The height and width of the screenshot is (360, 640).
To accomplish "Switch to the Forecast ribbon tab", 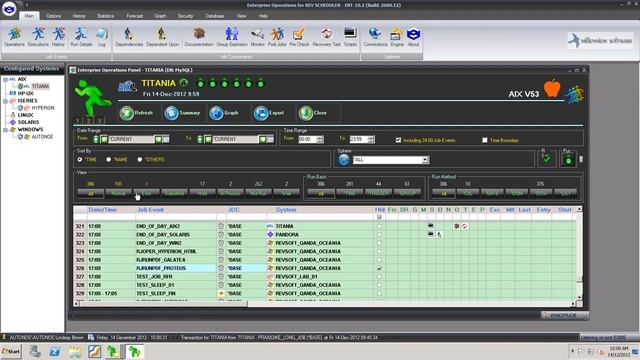I will tap(134, 16).
